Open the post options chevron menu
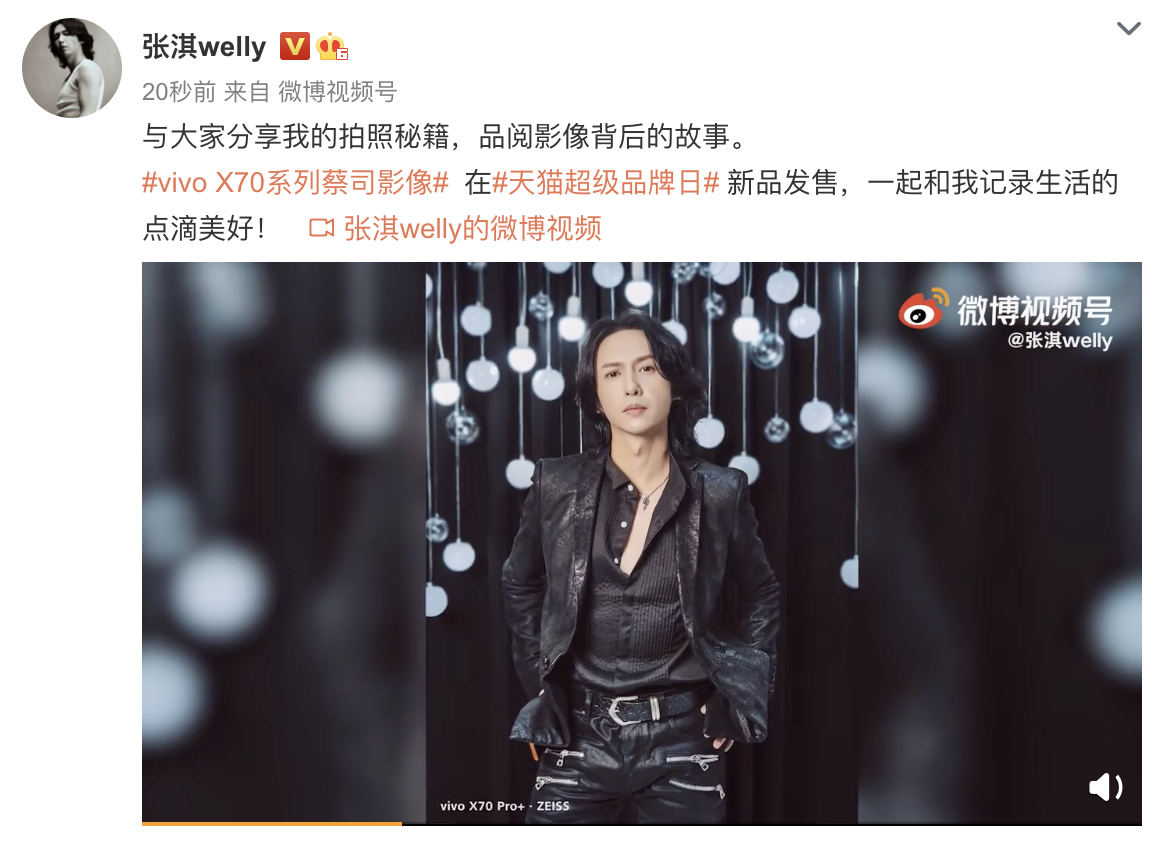 point(1128,29)
